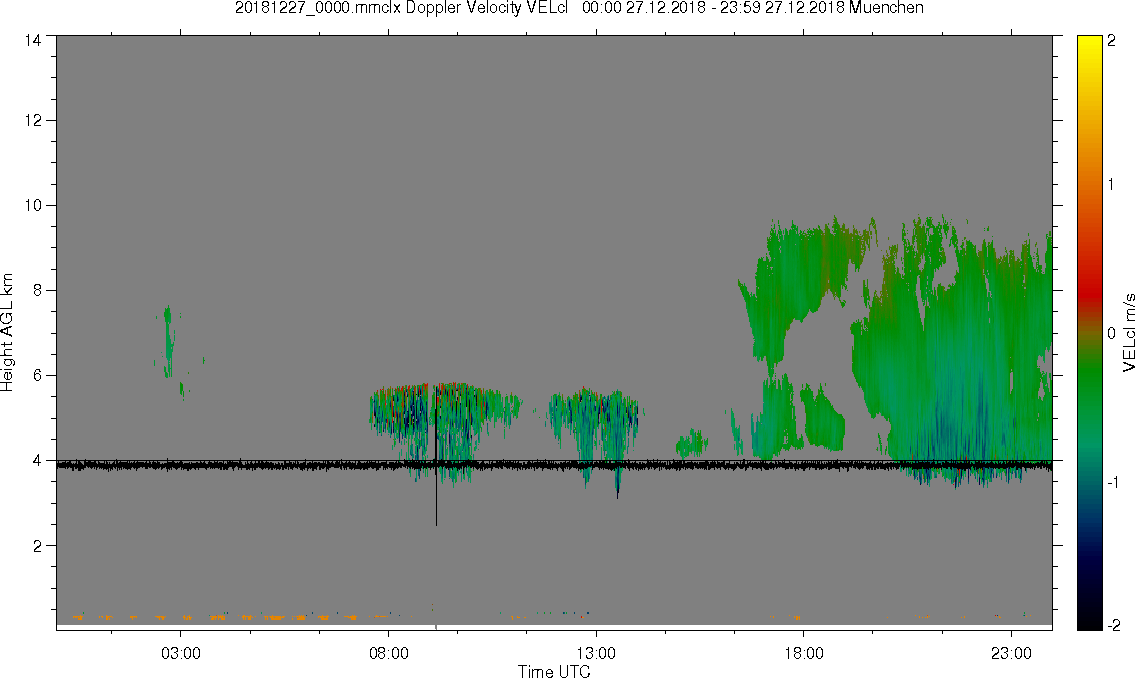Click the '6' height tick label
The image size is (1135, 678).
click(37, 376)
